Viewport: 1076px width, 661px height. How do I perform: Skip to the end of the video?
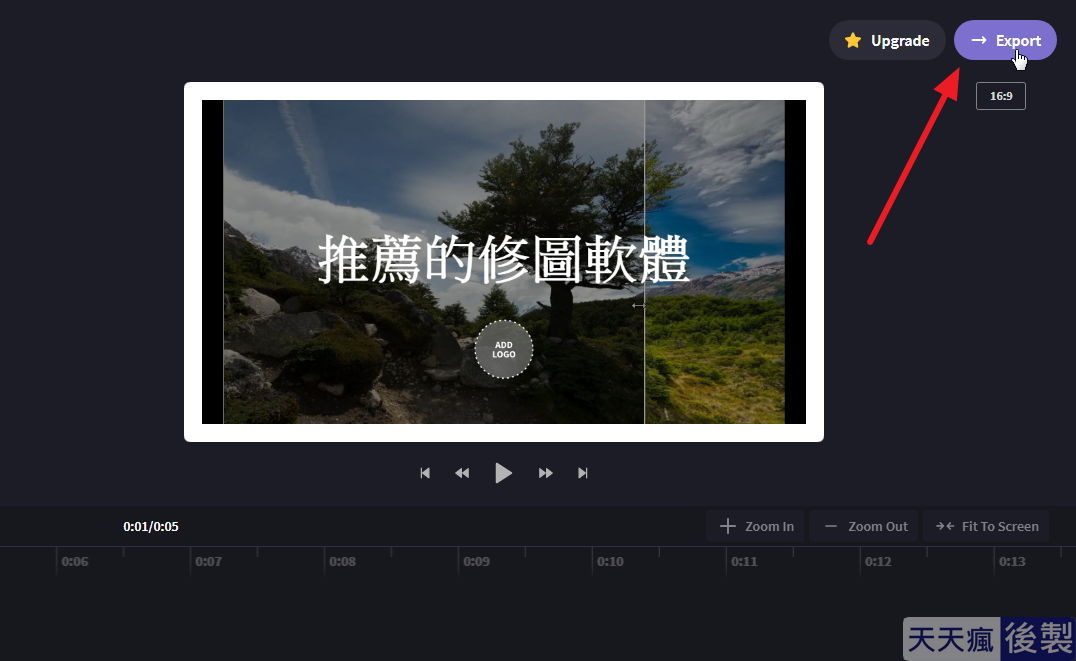point(583,473)
